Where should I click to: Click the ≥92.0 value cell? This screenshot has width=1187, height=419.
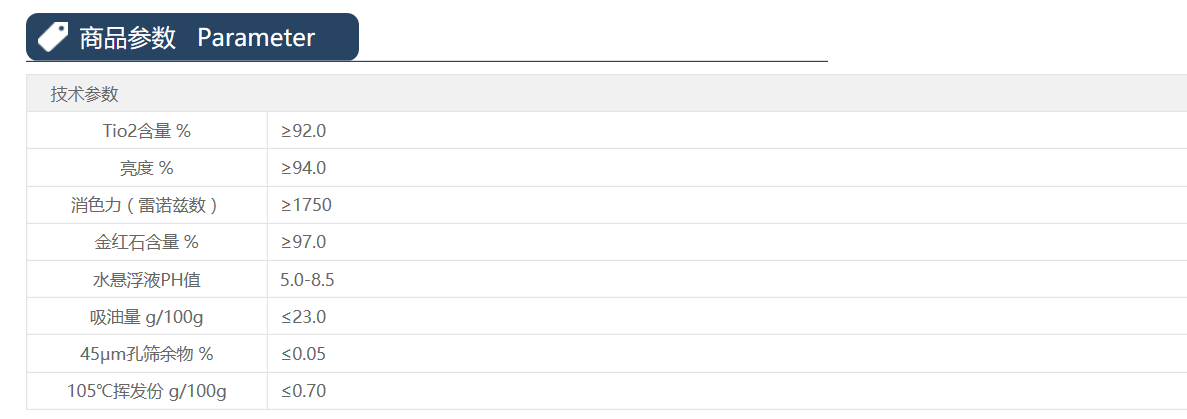coord(303,130)
